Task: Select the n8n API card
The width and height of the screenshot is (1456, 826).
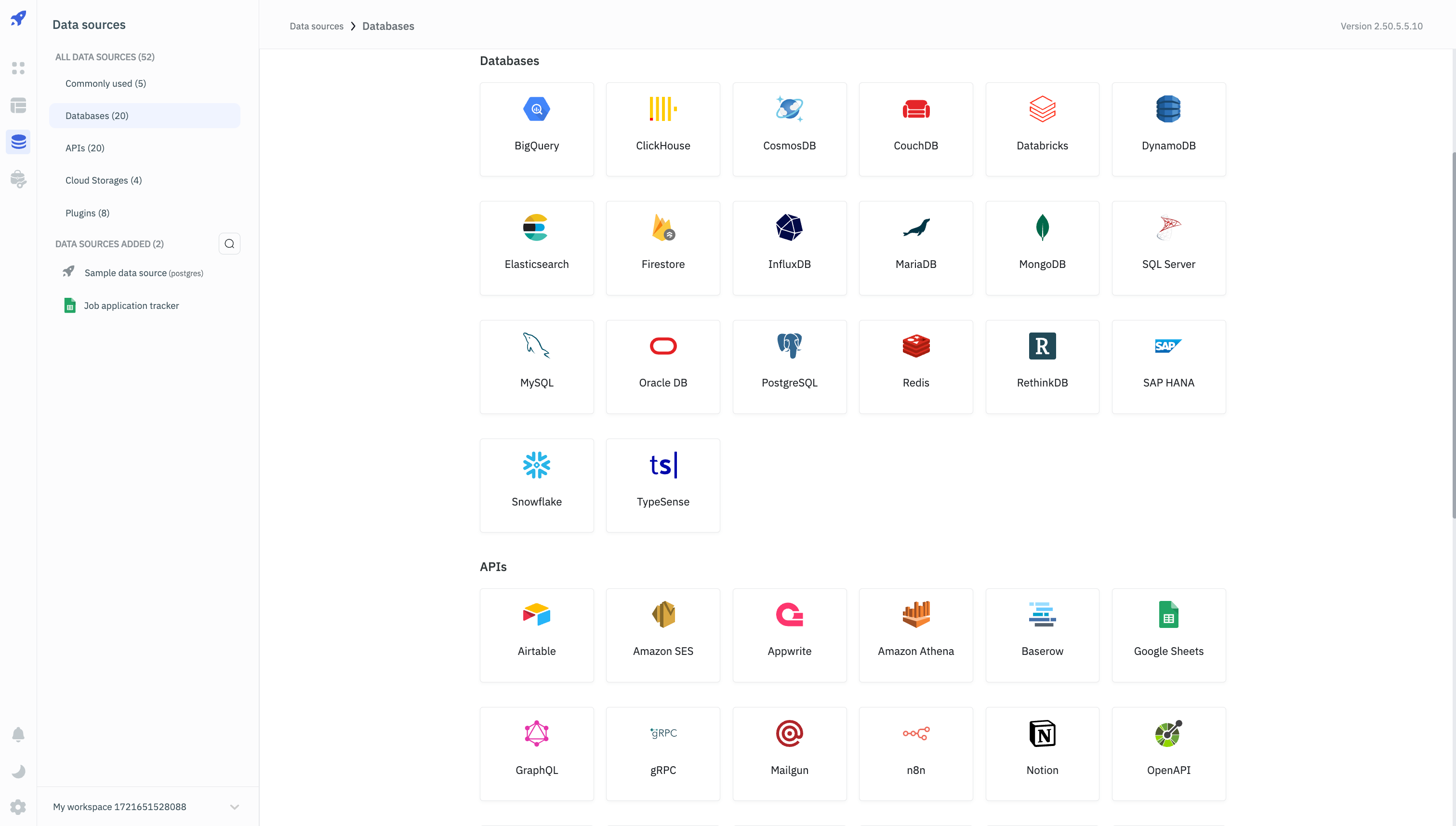Action: tap(916, 754)
